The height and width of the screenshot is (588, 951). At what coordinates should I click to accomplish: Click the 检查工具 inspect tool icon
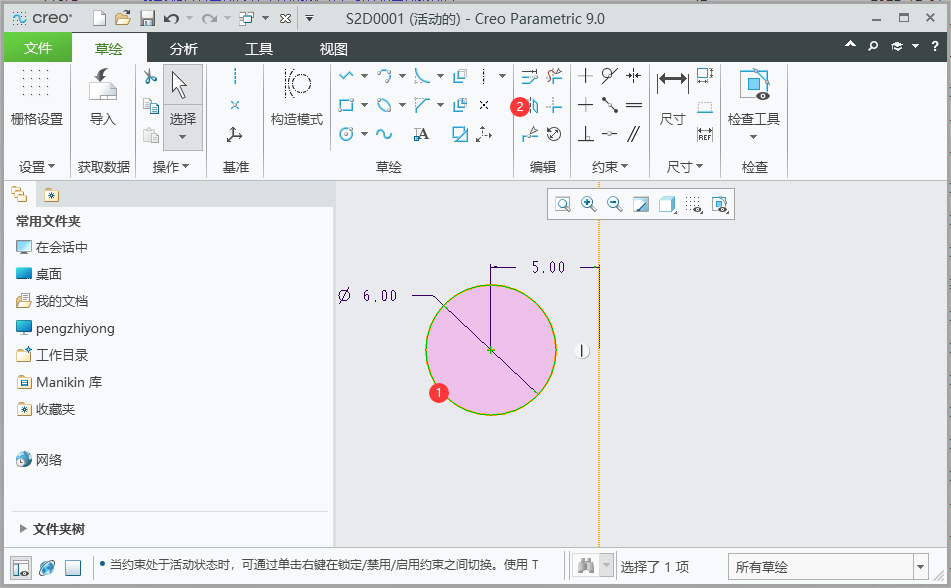(753, 84)
